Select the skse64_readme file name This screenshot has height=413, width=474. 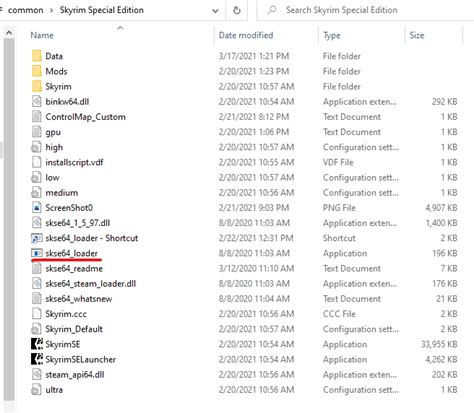[74, 269]
